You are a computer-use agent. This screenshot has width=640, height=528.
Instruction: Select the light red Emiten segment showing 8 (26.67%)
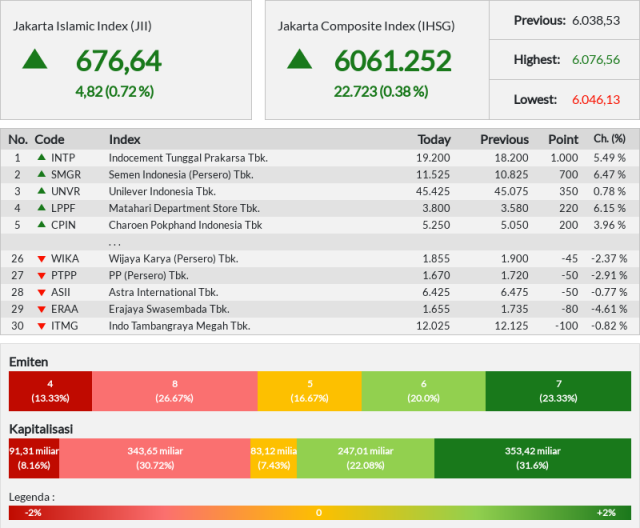tap(175, 391)
